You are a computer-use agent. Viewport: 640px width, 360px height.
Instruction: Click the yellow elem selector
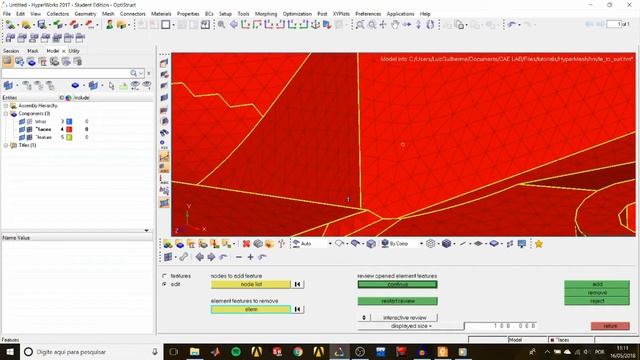tap(251, 309)
